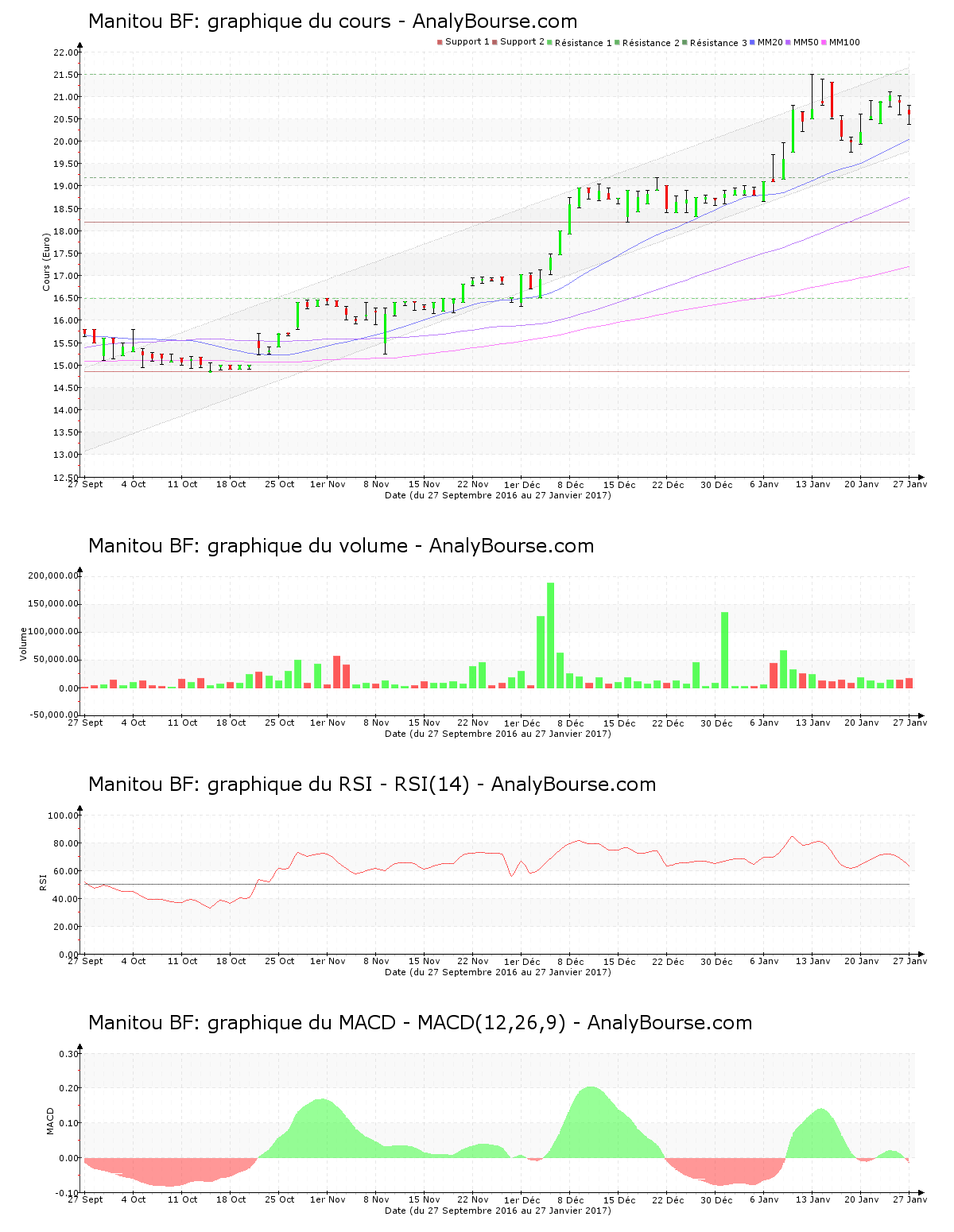
Task: Click the 100.00 RSI axis value
Action: (64, 816)
